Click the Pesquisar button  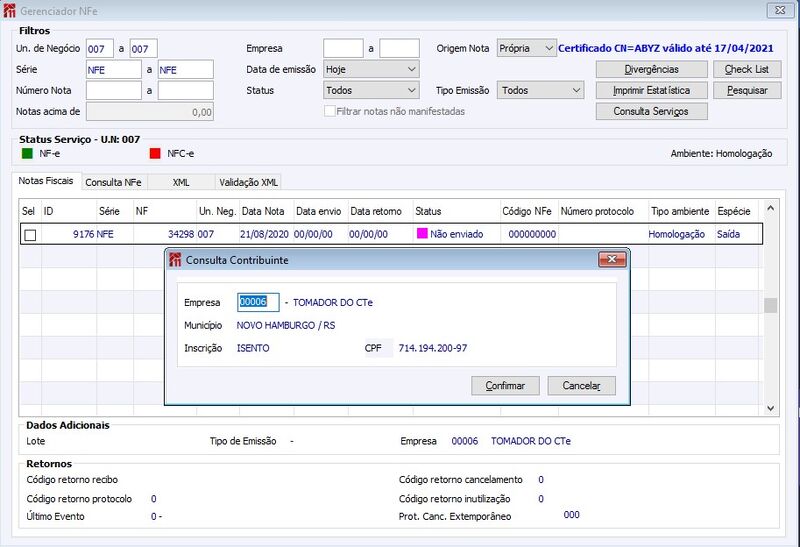tap(747, 90)
